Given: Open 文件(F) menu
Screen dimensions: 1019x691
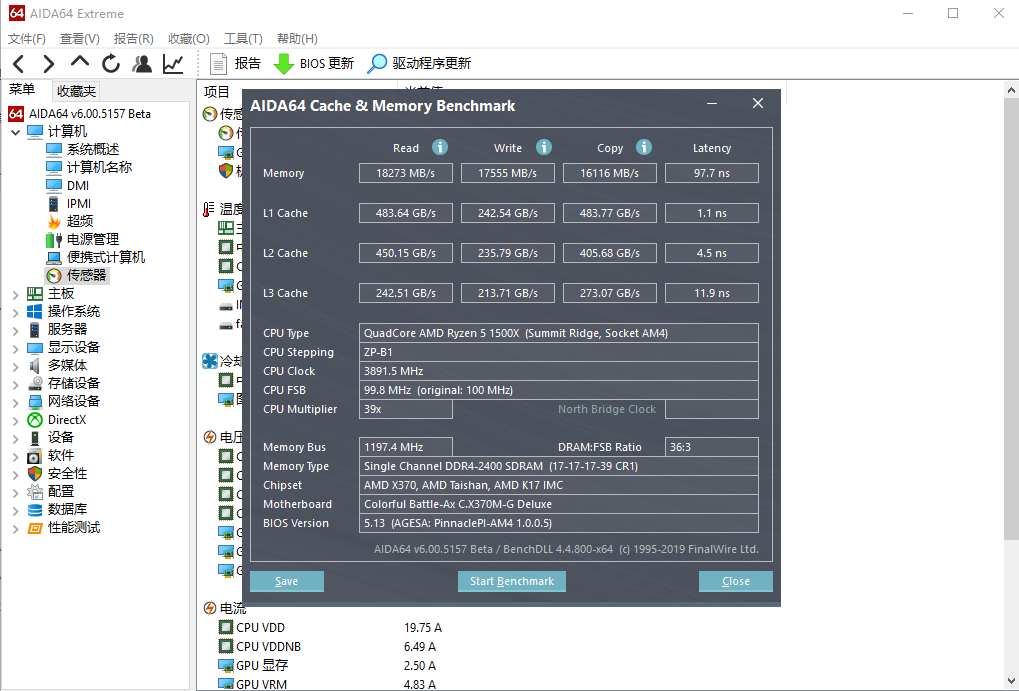Looking at the screenshot, I should (27, 39).
